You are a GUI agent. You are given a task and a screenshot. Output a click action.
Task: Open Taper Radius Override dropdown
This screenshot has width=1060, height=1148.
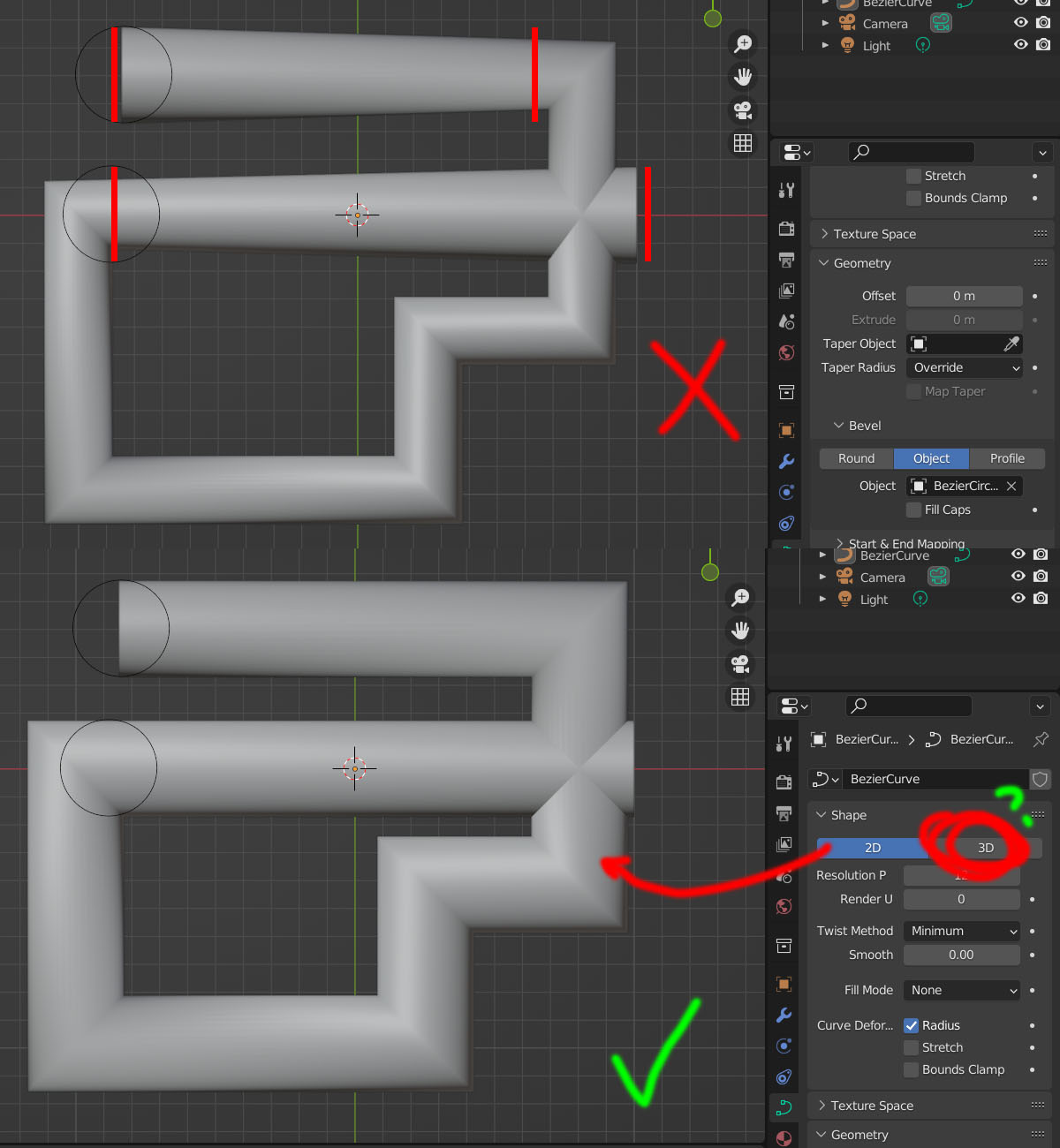pyautogui.click(x=965, y=367)
